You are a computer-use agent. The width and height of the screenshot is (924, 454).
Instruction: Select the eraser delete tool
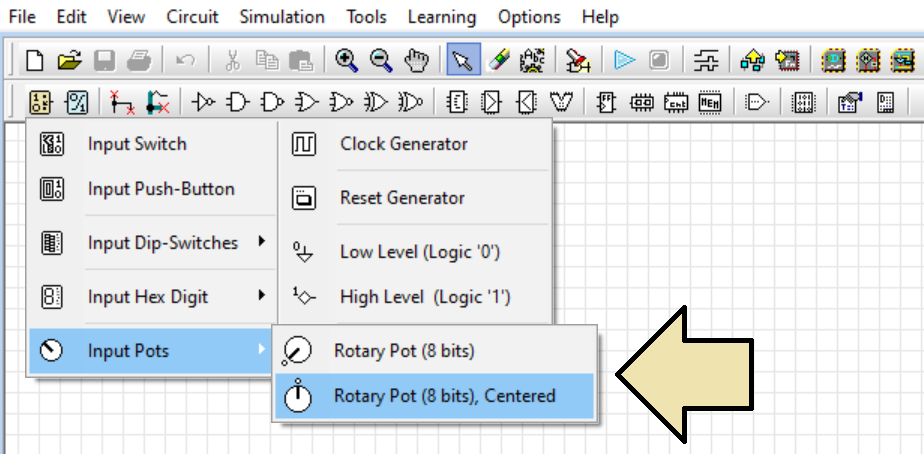point(499,60)
